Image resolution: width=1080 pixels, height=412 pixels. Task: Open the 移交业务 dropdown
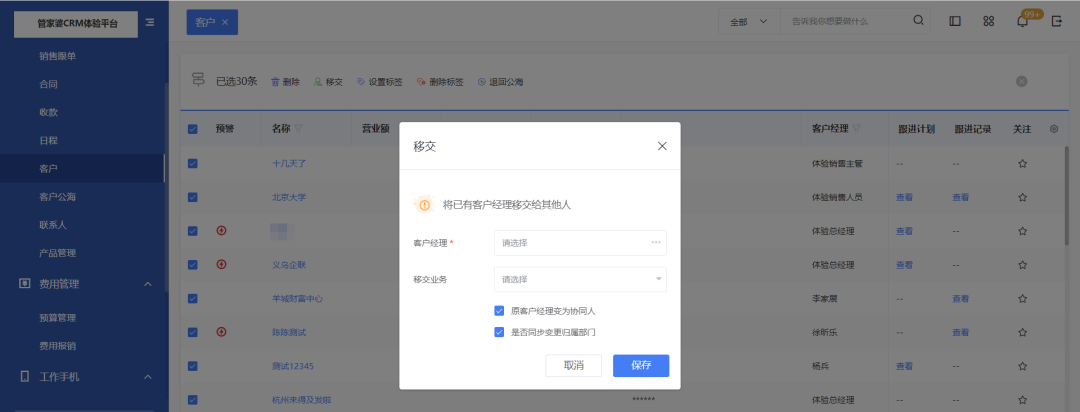pyautogui.click(x=580, y=279)
